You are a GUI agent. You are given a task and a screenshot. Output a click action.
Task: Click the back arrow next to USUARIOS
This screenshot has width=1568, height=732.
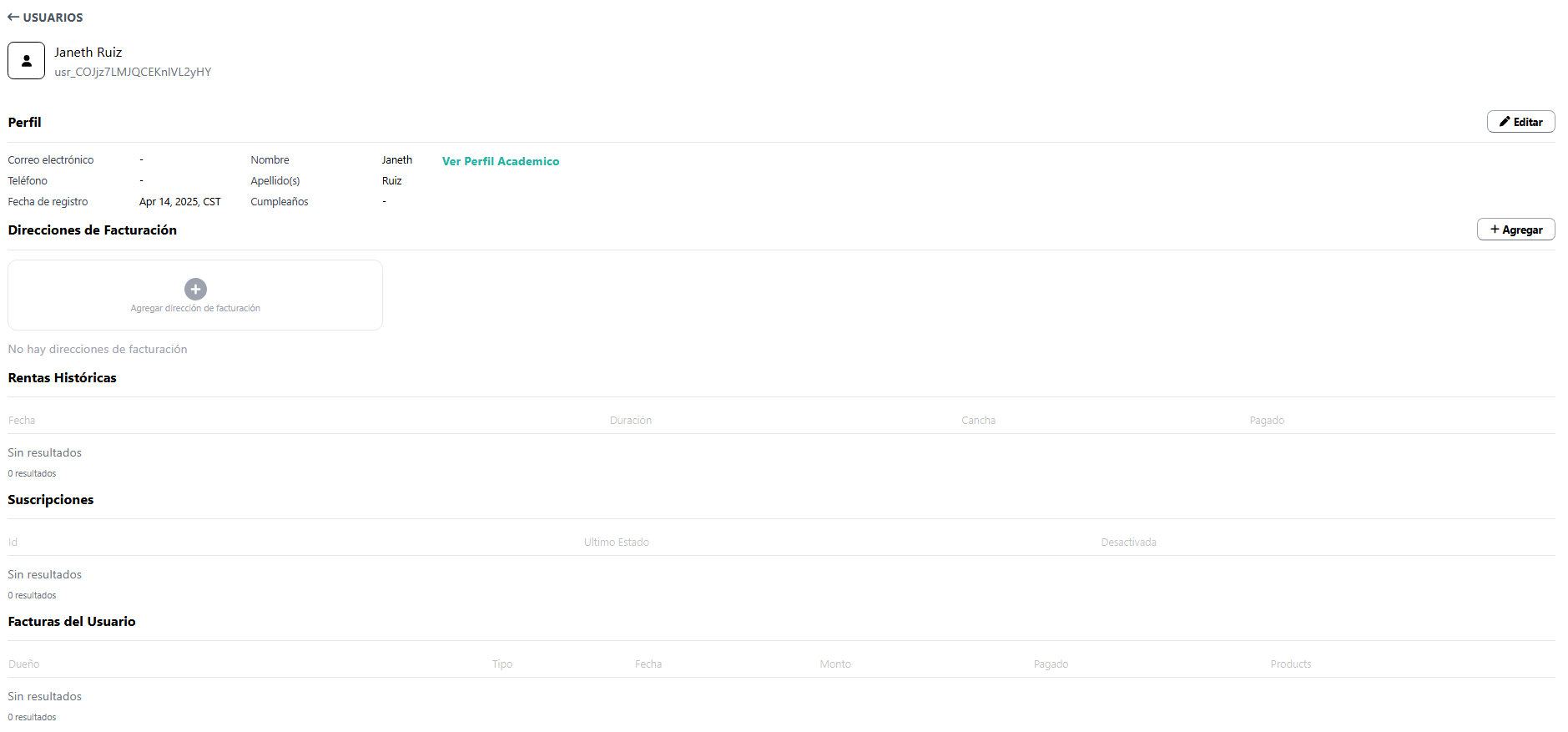click(x=13, y=18)
